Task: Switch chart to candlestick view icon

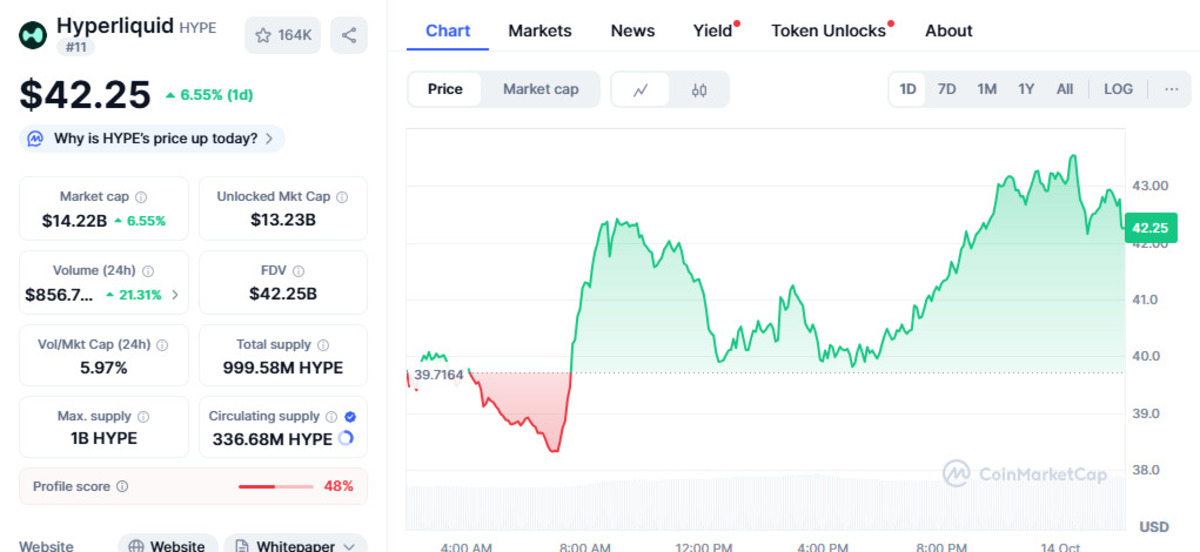Action: click(699, 90)
